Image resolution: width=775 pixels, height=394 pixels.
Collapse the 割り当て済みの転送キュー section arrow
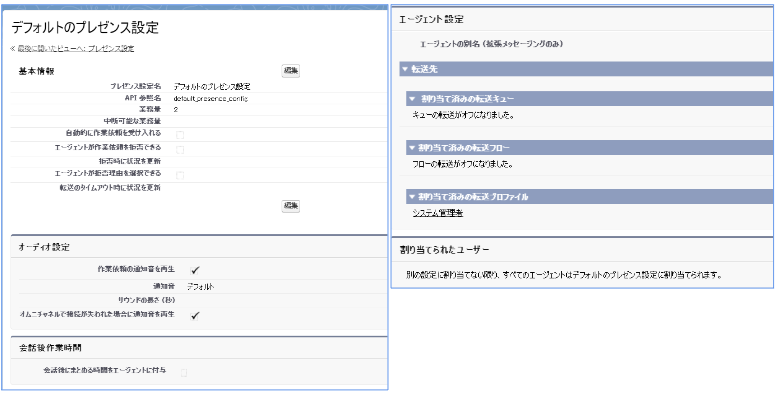(412, 99)
